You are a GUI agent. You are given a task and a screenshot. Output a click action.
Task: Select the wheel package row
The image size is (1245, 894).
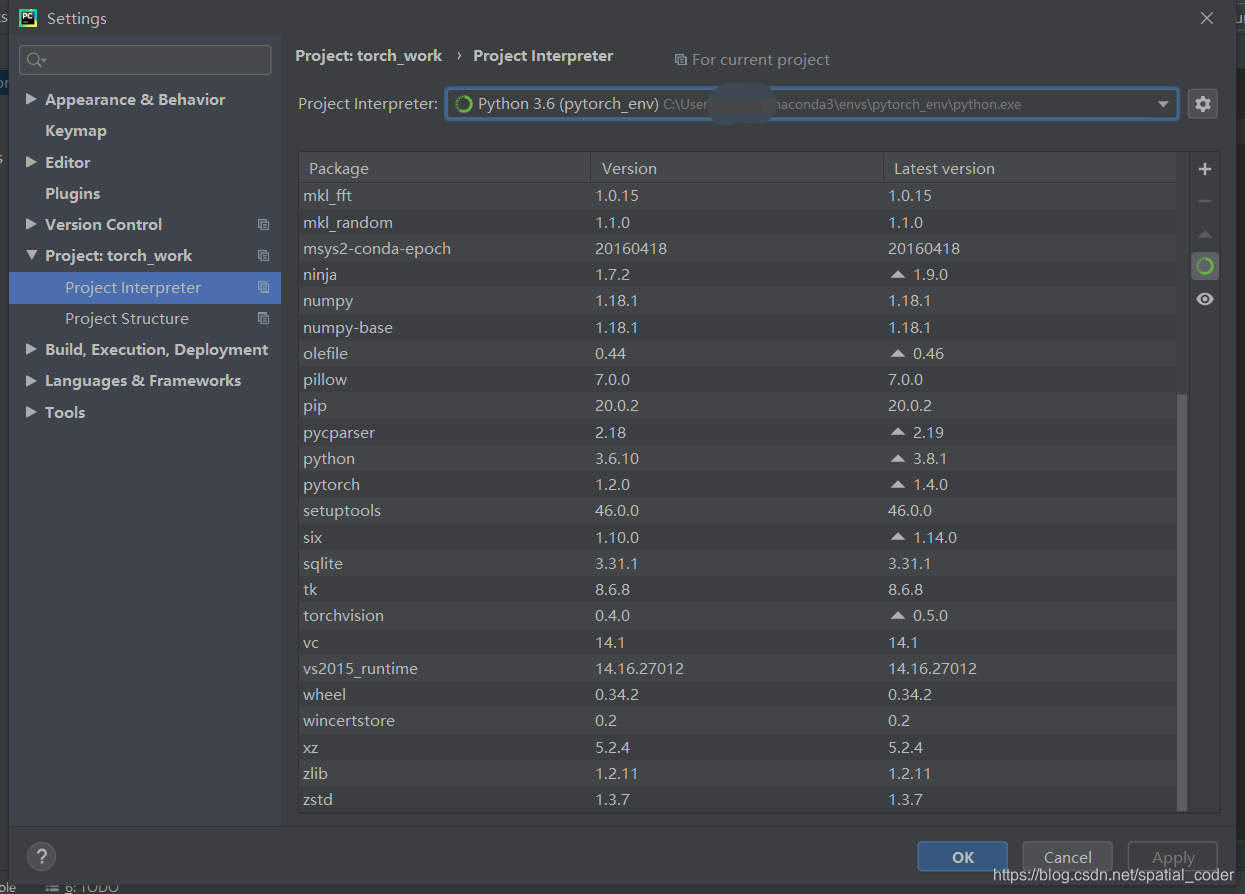[x=738, y=695]
